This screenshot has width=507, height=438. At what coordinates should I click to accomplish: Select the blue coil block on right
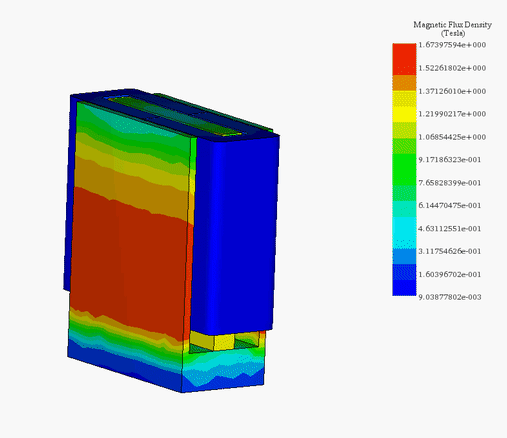pyautogui.click(x=235, y=233)
